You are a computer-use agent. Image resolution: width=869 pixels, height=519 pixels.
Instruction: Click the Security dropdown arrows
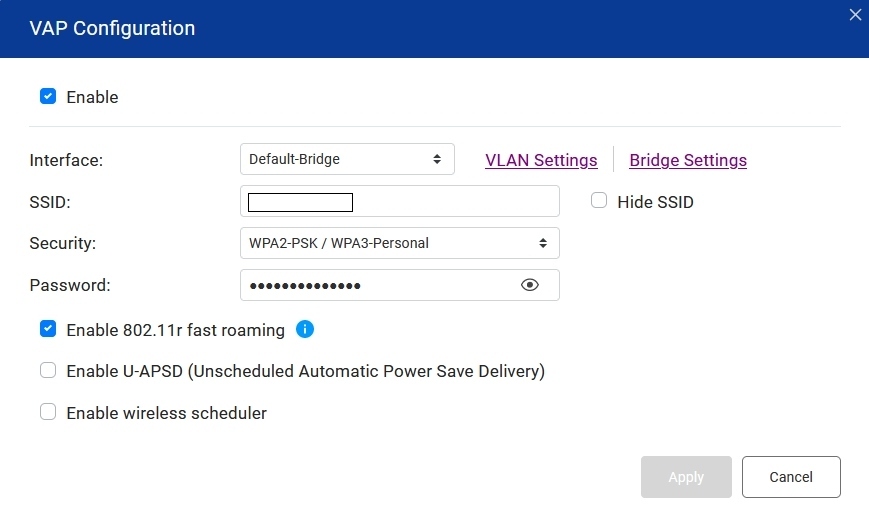[x=543, y=243]
